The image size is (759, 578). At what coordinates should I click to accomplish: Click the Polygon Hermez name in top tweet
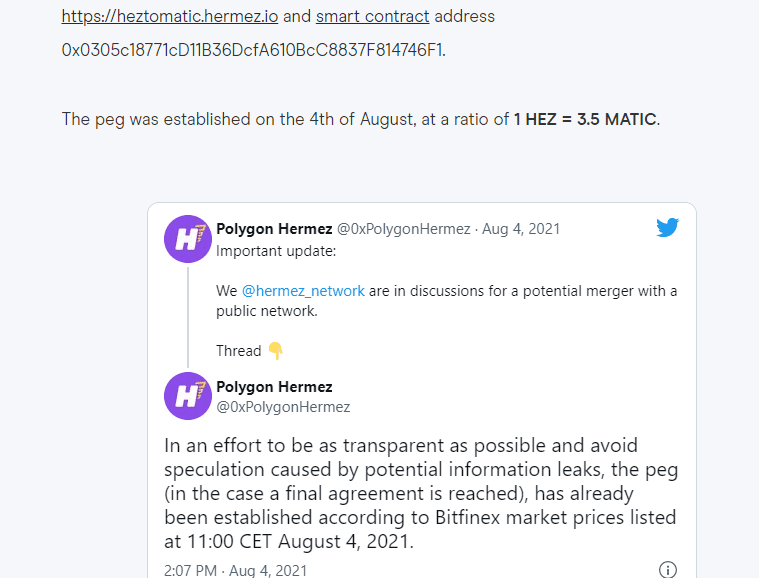(274, 228)
